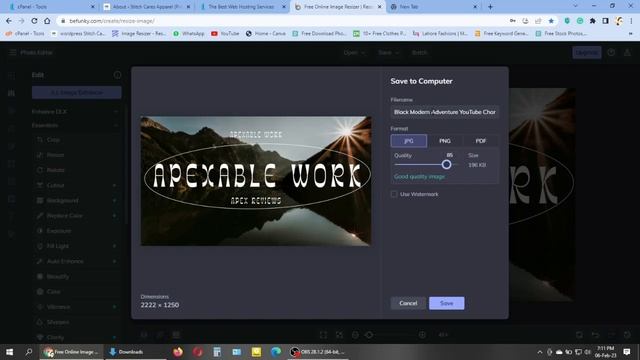Open the notification center icon
The width and height of the screenshot is (640, 360).
627,352
